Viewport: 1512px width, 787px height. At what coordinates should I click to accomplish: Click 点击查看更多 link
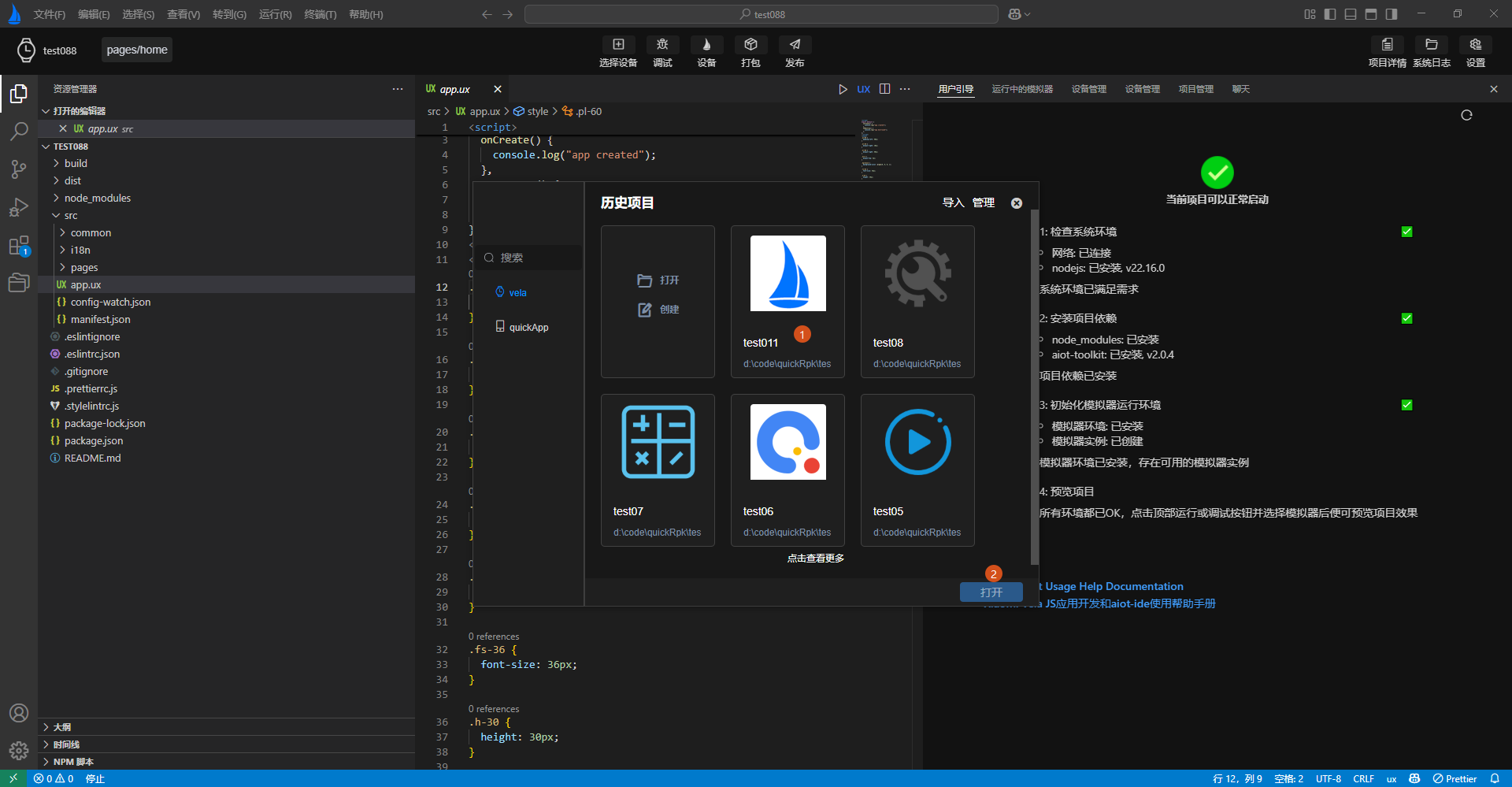[815, 559]
